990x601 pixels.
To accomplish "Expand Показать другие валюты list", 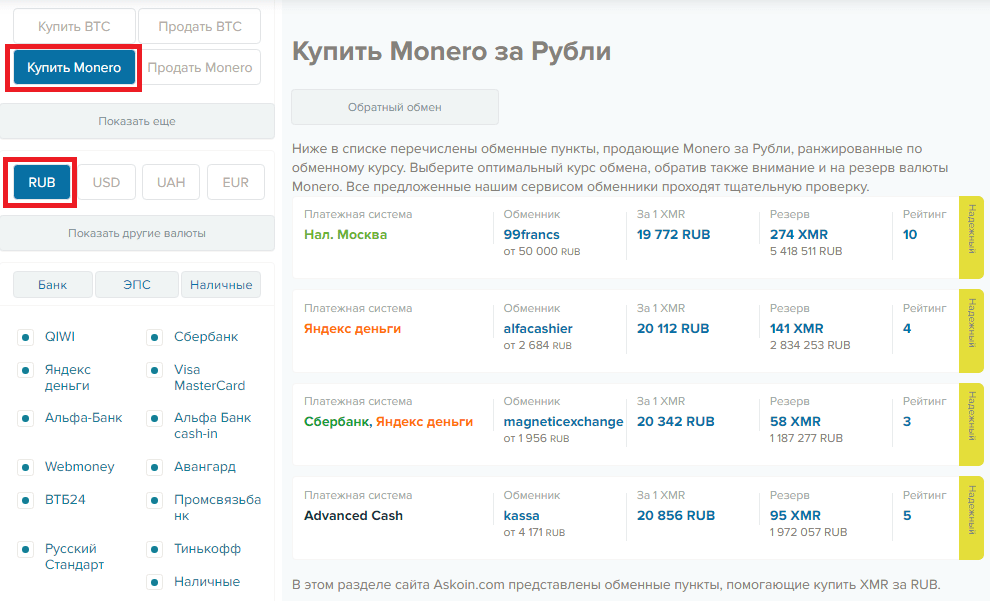I will (x=137, y=233).
